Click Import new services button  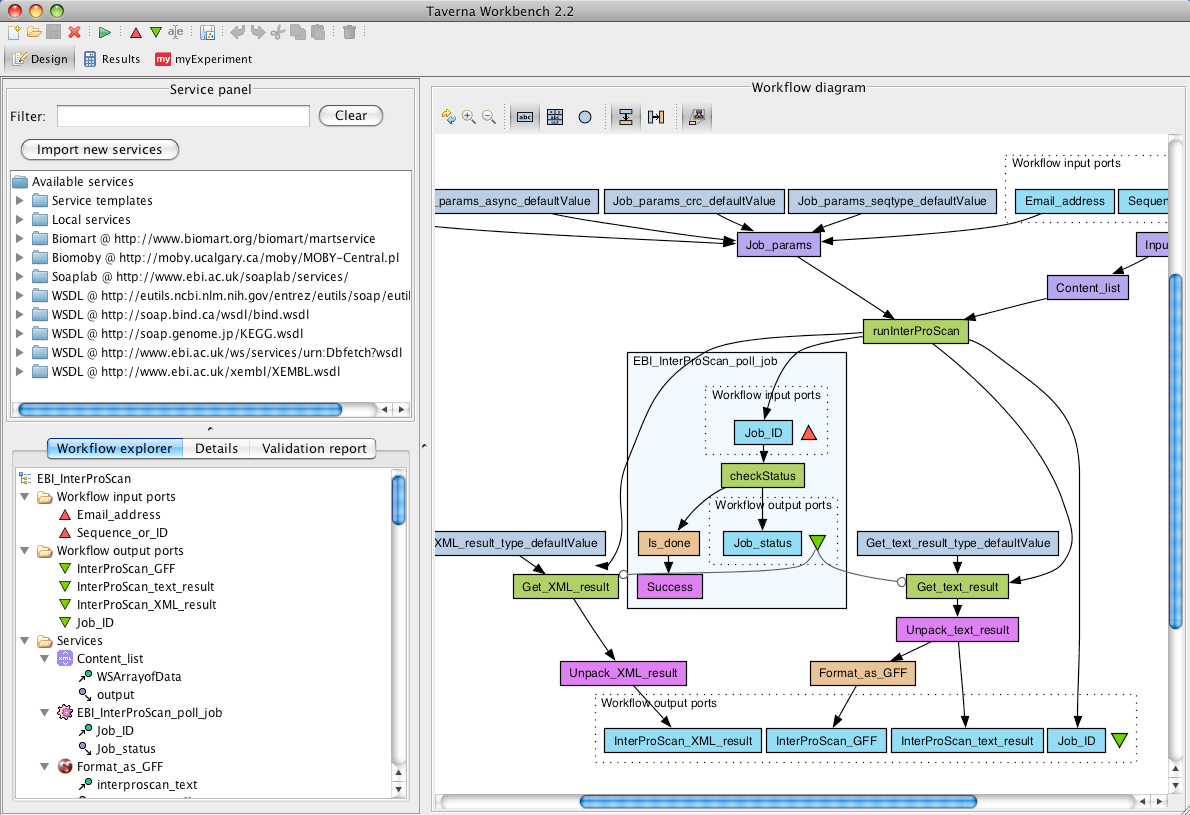point(99,150)
